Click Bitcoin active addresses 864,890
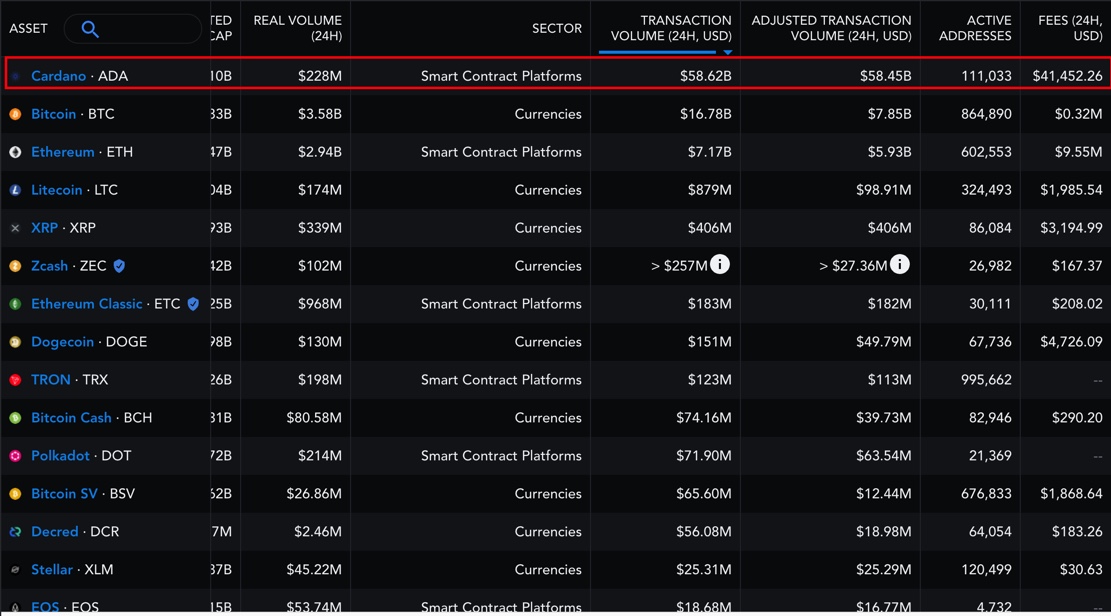 [986, 114]
